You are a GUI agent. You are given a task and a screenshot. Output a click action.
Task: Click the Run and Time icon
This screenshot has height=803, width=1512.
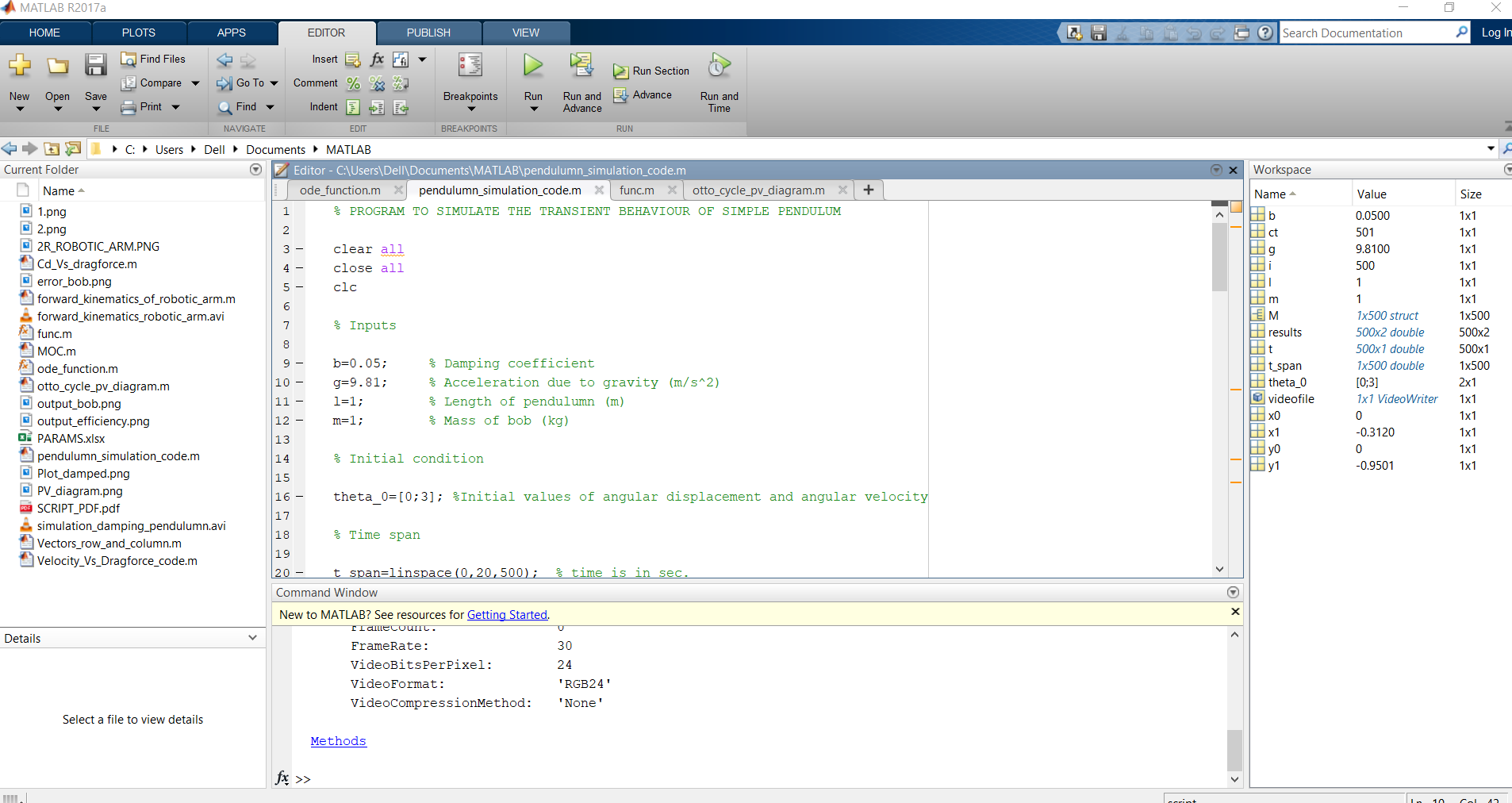coord(720,65)
